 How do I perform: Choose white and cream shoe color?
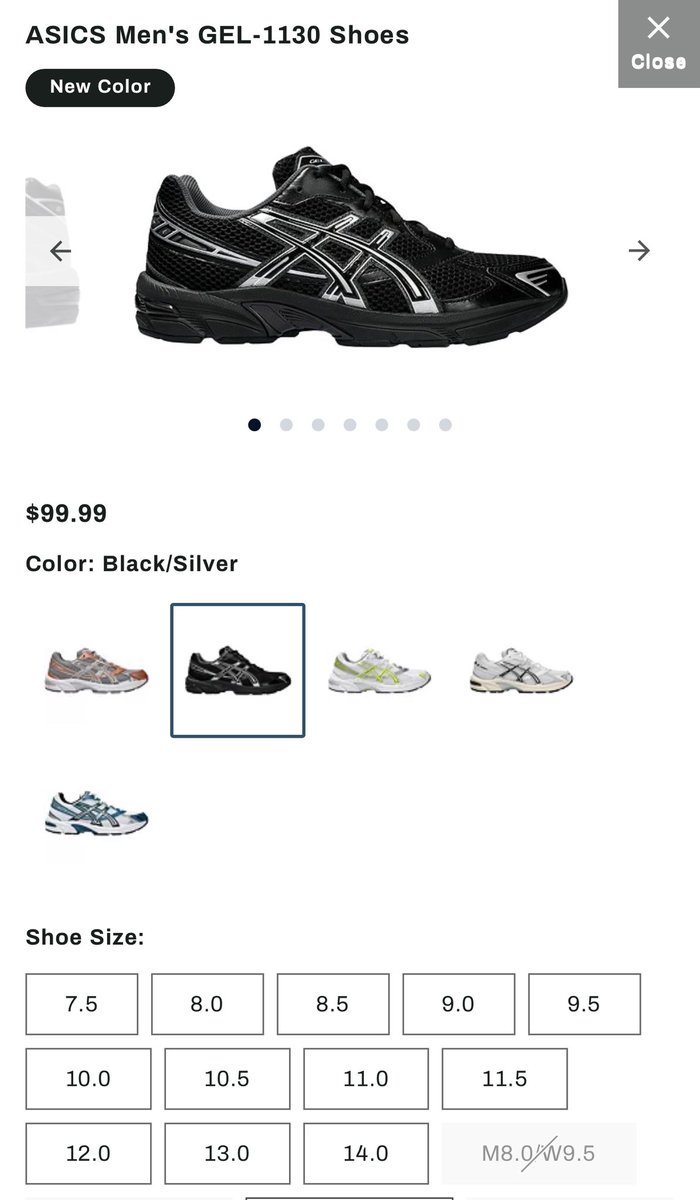pos(521,670)
